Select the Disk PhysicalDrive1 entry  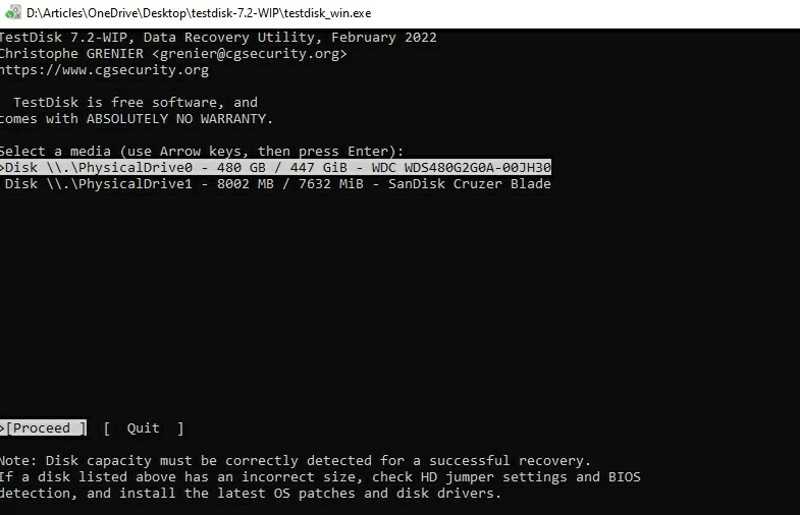pos(276,184)
